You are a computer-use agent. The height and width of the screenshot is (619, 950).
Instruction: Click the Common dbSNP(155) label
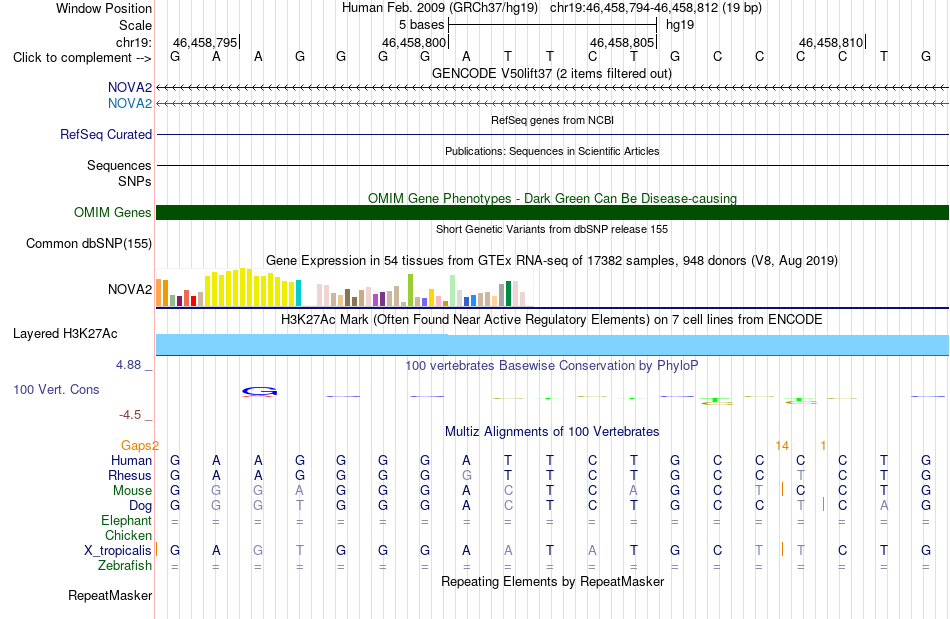(x=89, y=243)
